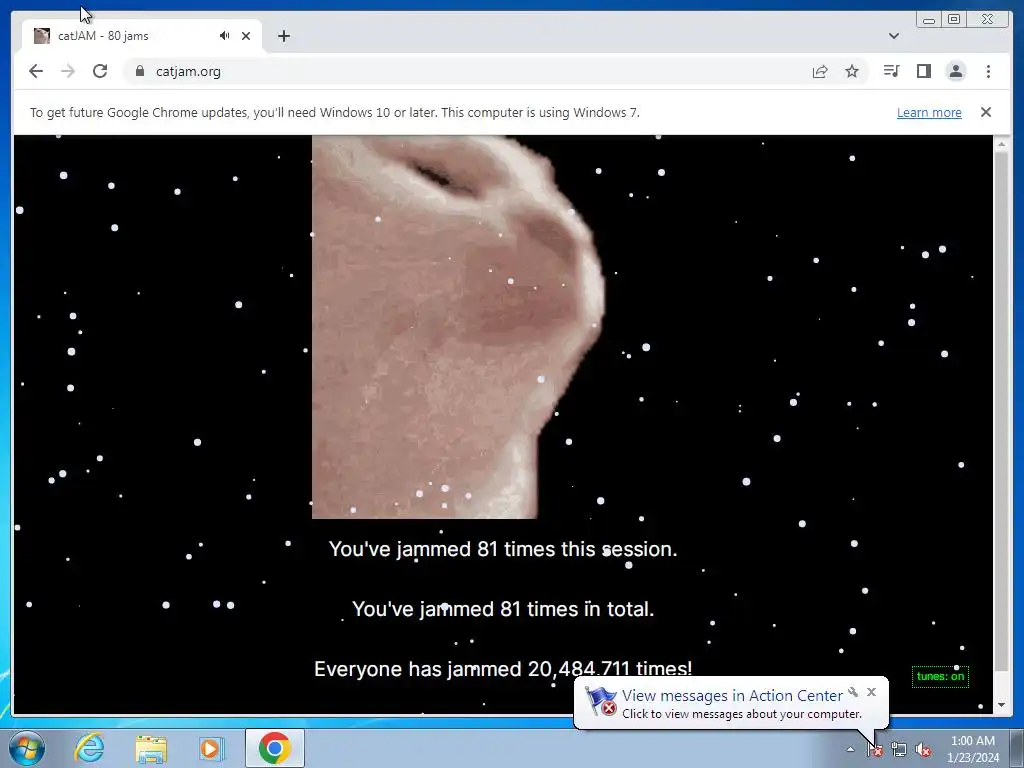1024x768 pixels.
Task: Open the Chrome profile avatar
Action: coord(955,71)
